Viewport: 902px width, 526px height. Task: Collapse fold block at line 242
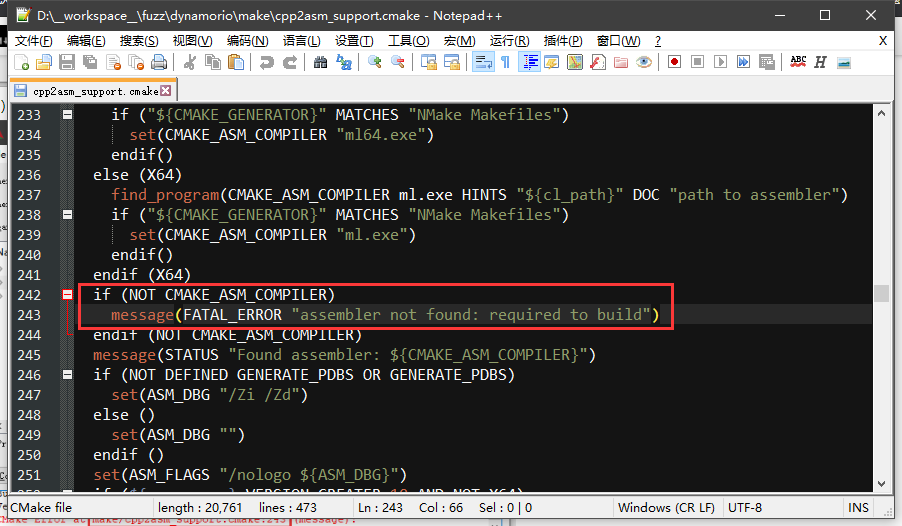click(67, 295)
